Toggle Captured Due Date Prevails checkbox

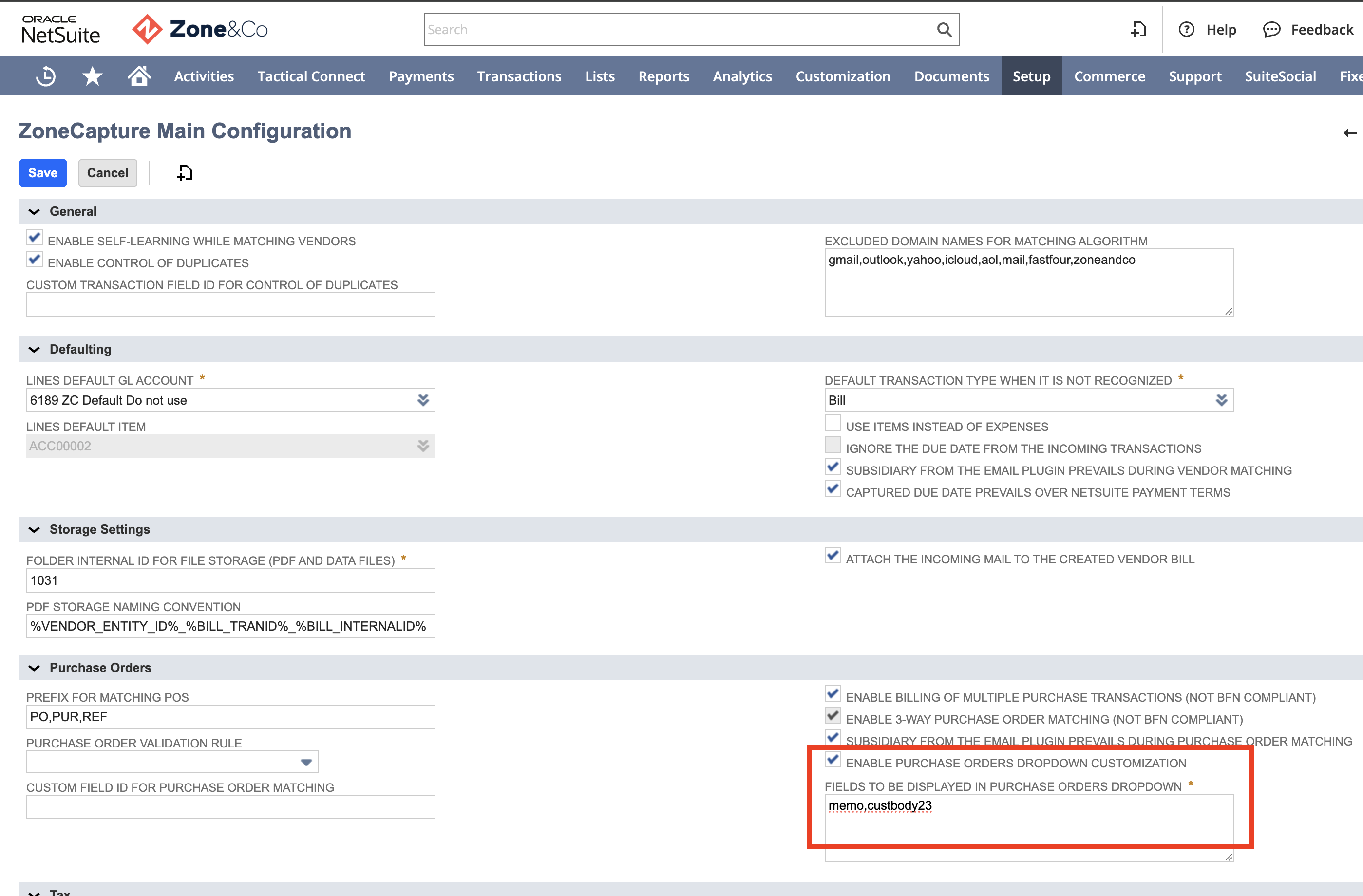[833, 488]
